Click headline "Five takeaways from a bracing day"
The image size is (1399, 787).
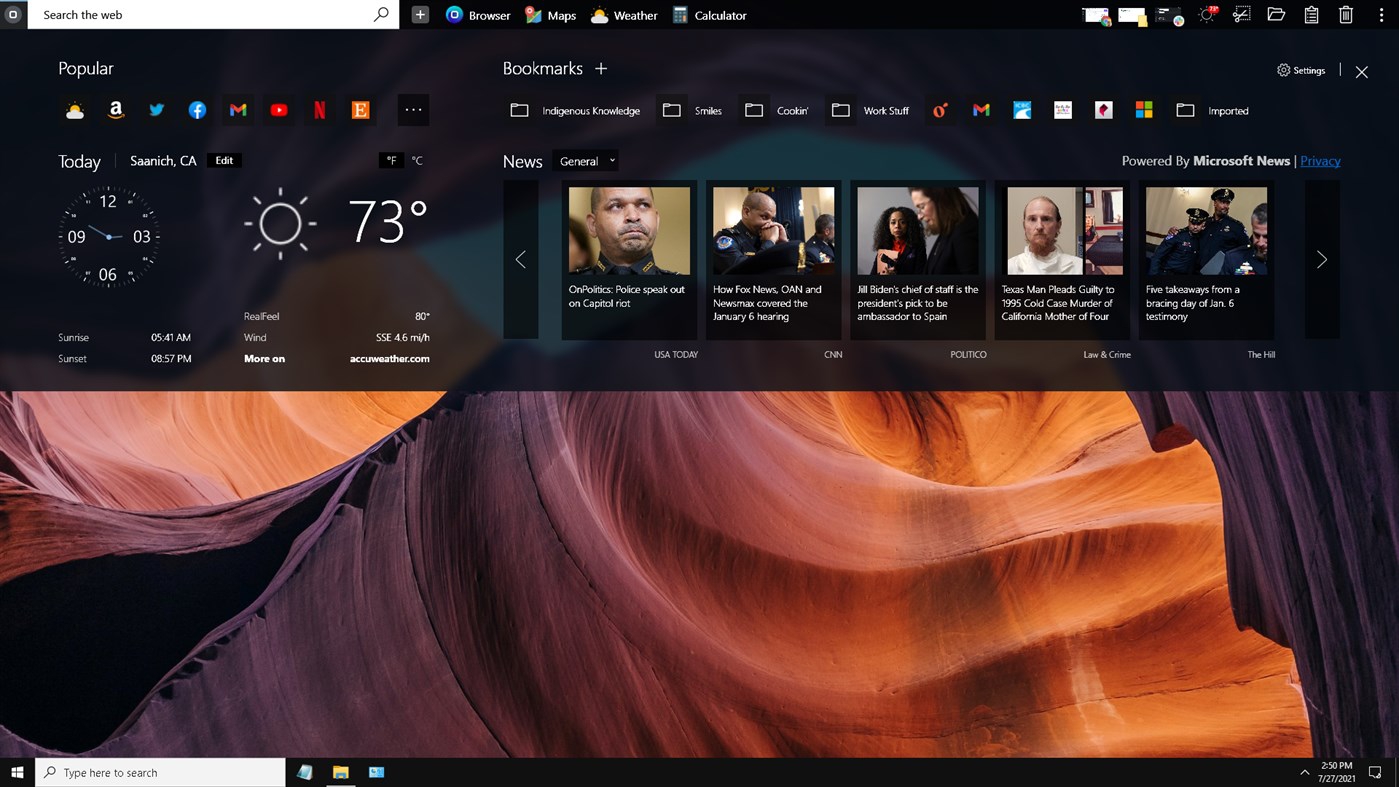click(1192, 303)
